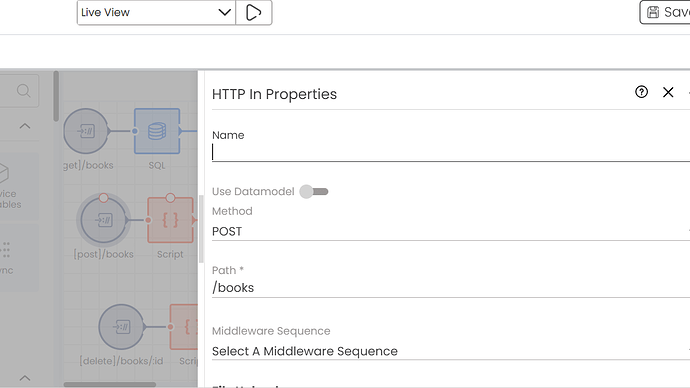
Task: Open the Live View dropdown
Action: click(156, 12)
